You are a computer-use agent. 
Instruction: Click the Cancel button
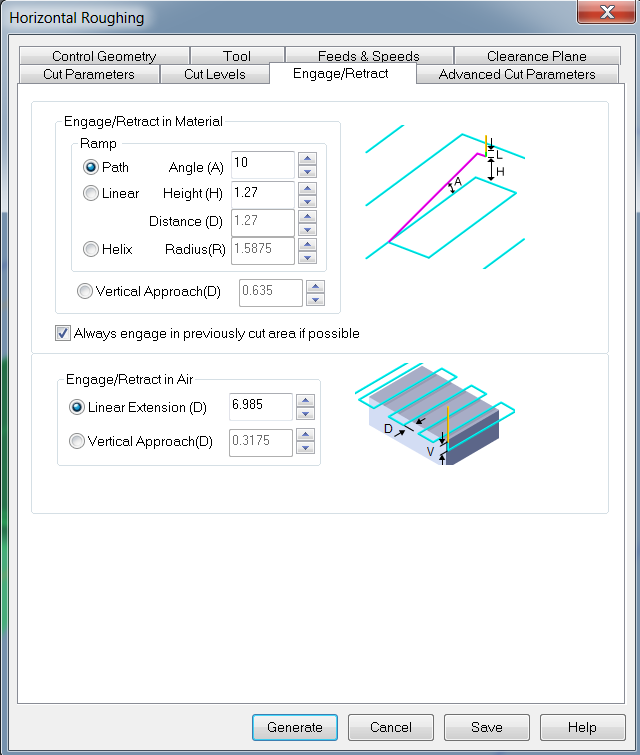tap(391, 727)
